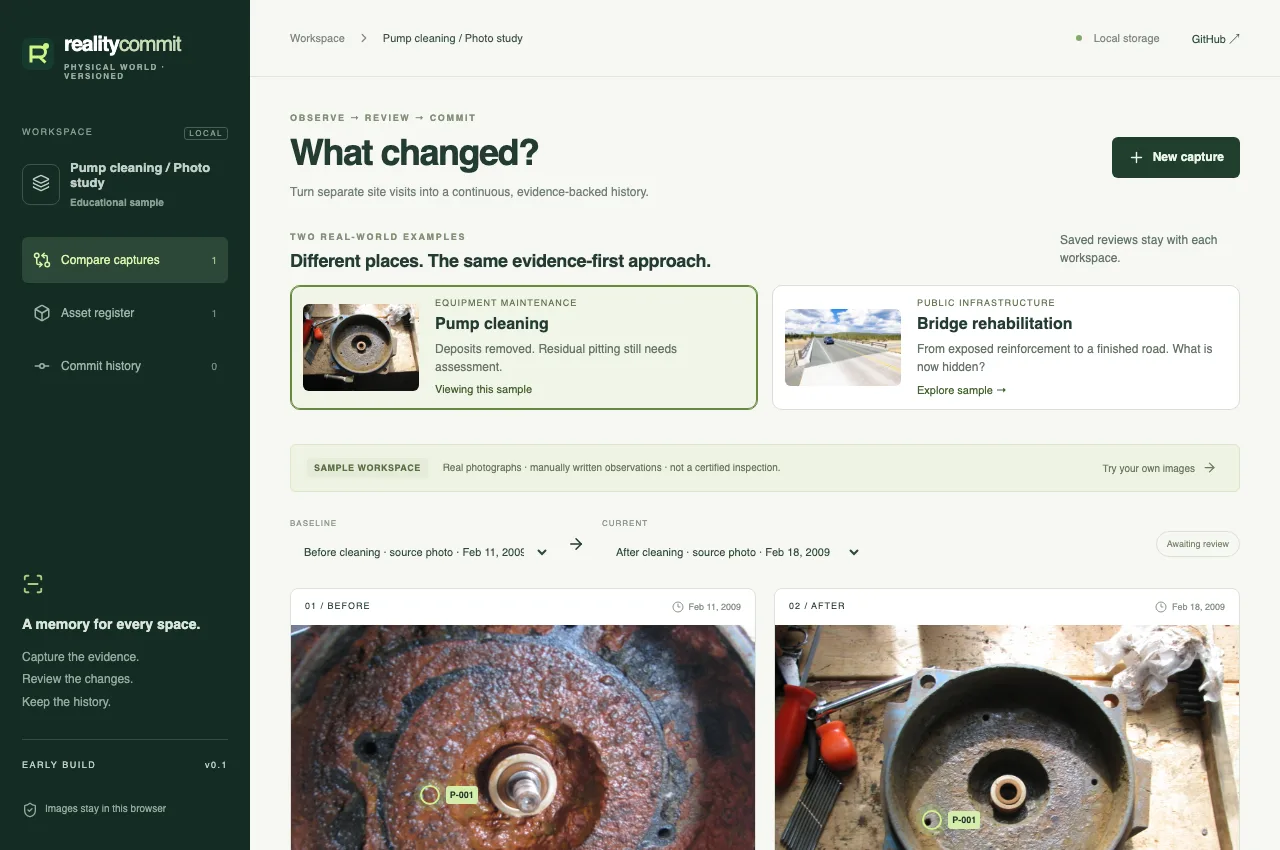Click the workspace layers icon

point(41,184)
